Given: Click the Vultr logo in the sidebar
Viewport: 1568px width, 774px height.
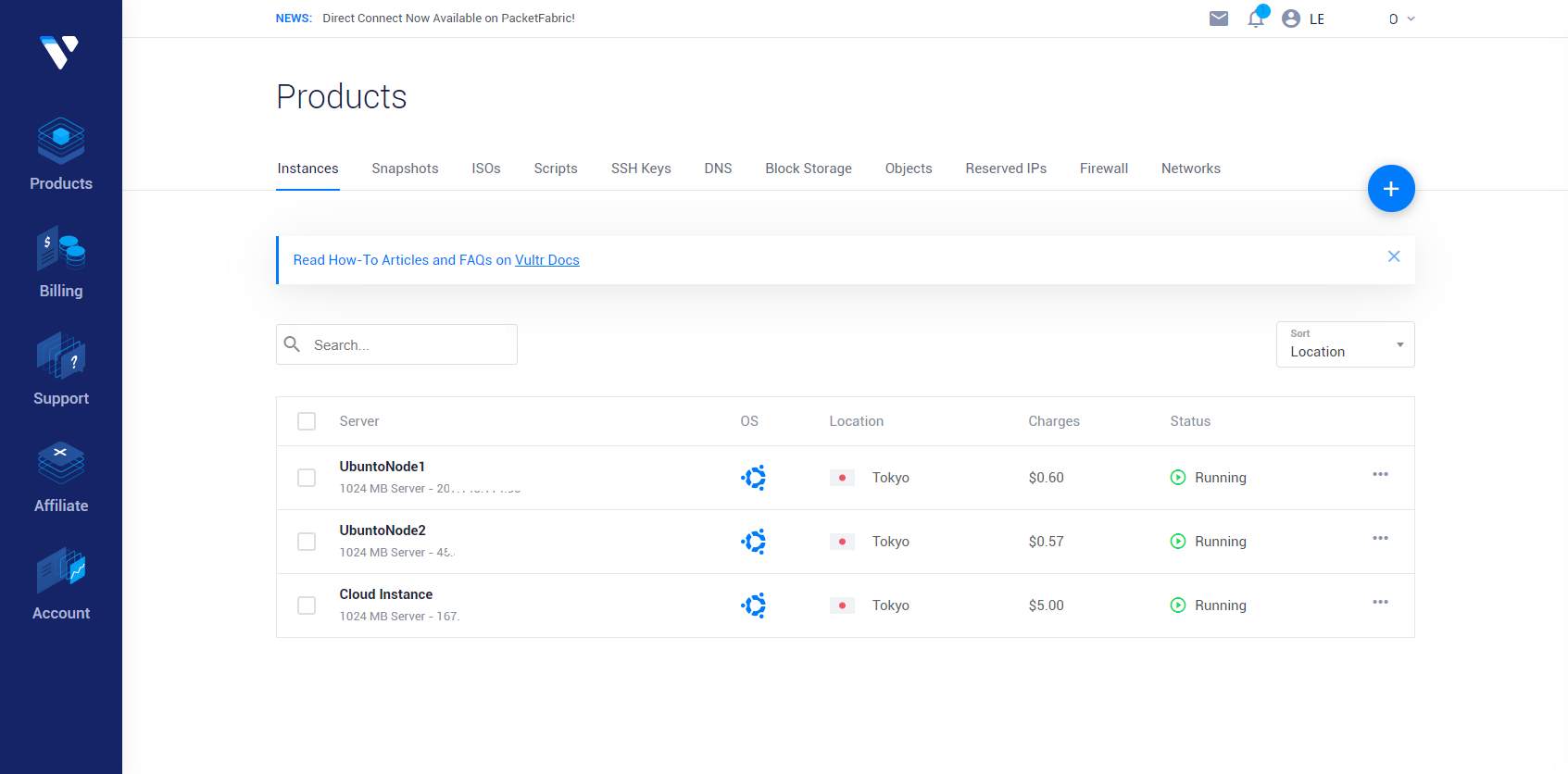Looking at the screenshot, I should click(59, 52).
